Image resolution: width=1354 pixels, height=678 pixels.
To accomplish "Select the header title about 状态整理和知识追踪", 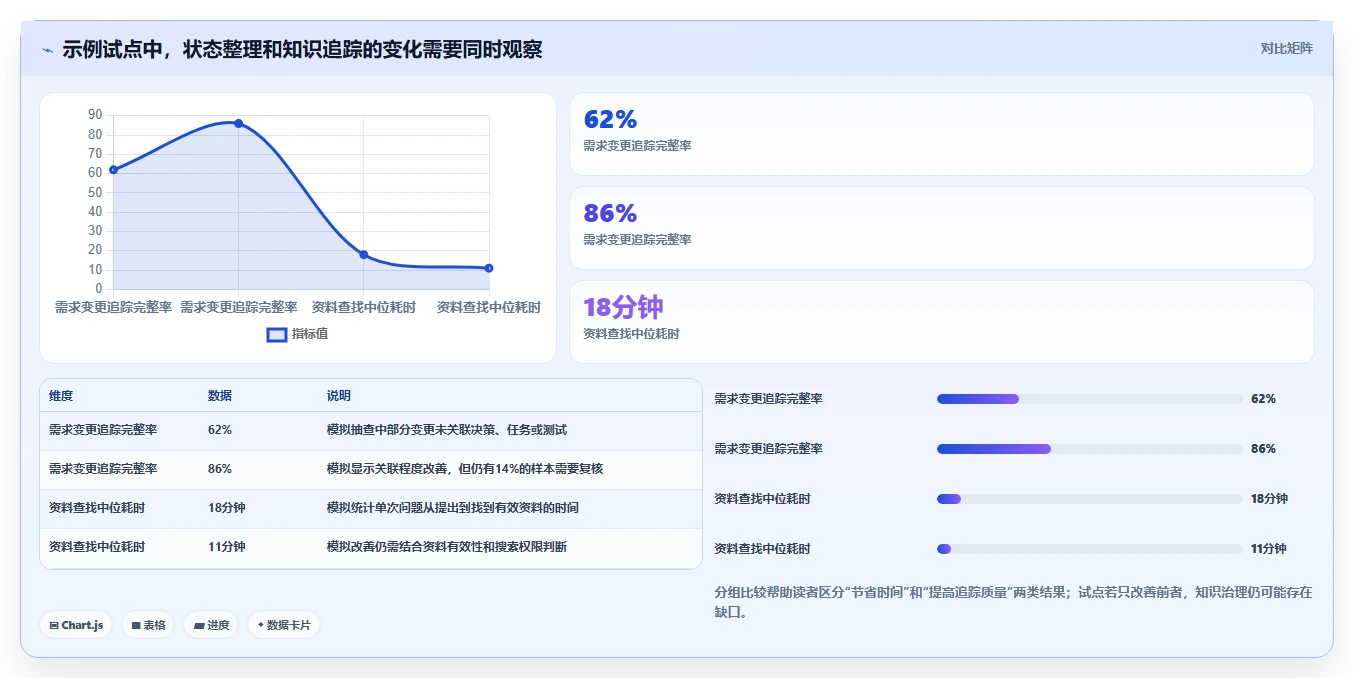I will click(x=302, y=49).
